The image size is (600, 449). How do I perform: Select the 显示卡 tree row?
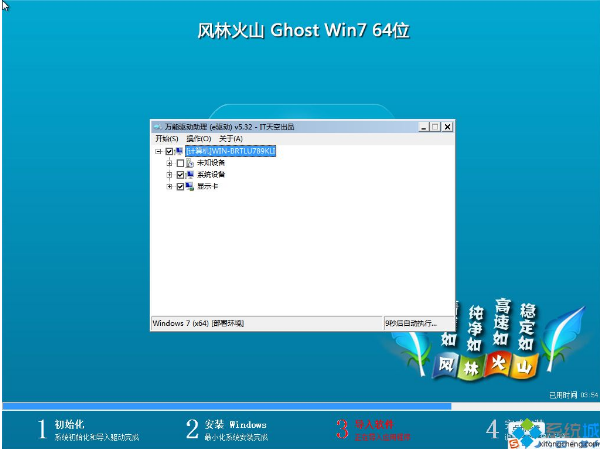(207, 187)
